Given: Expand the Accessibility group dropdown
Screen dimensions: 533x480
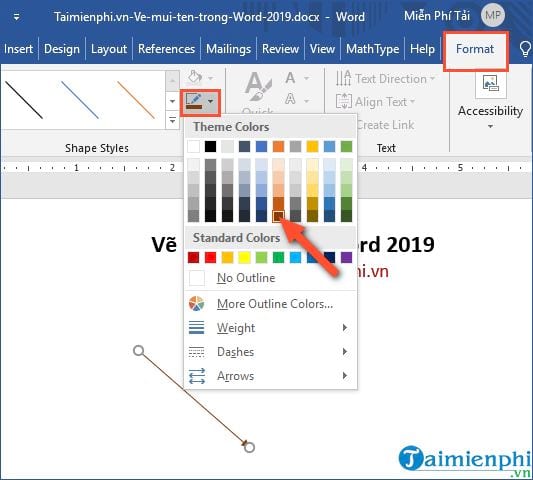Looking at the screenshot, I should click(490, 126).
